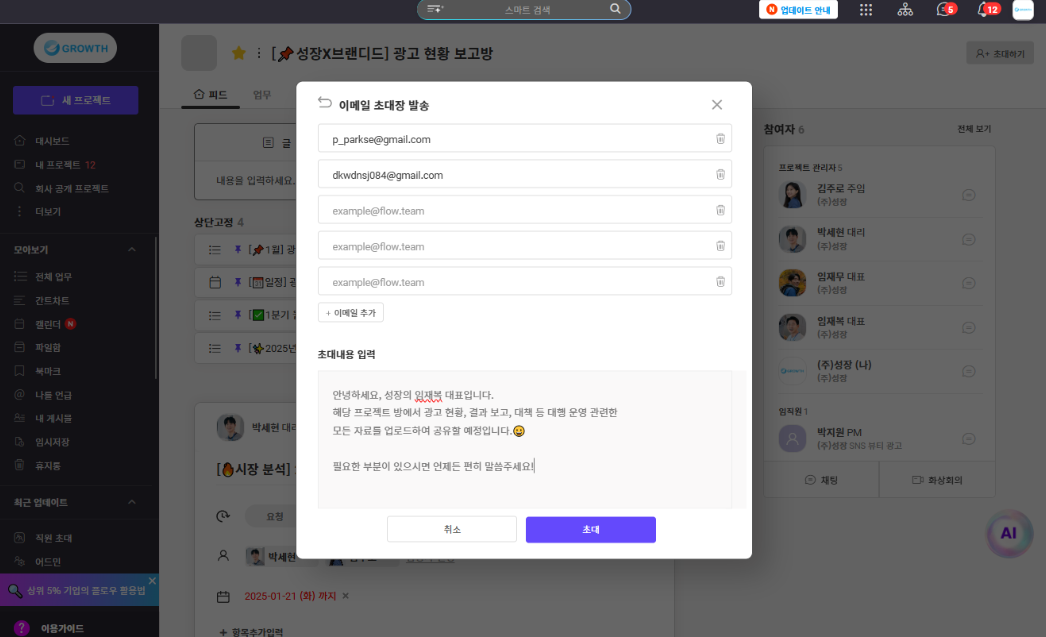Collapse the 모아보기 section
This screenshot has height=637, width=1046.
pos(131,249)
